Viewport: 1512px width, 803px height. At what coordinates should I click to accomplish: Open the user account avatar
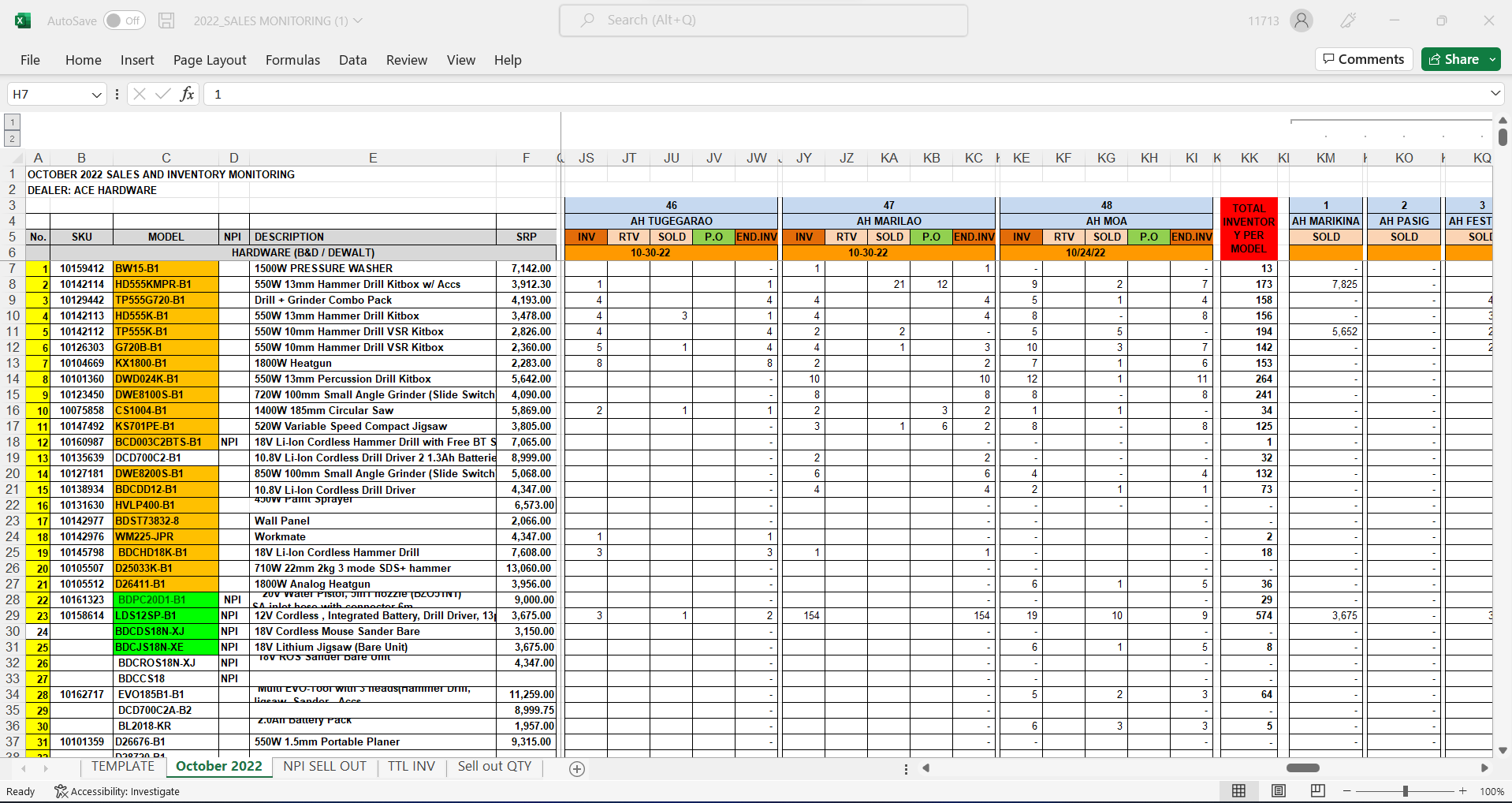1302,21
